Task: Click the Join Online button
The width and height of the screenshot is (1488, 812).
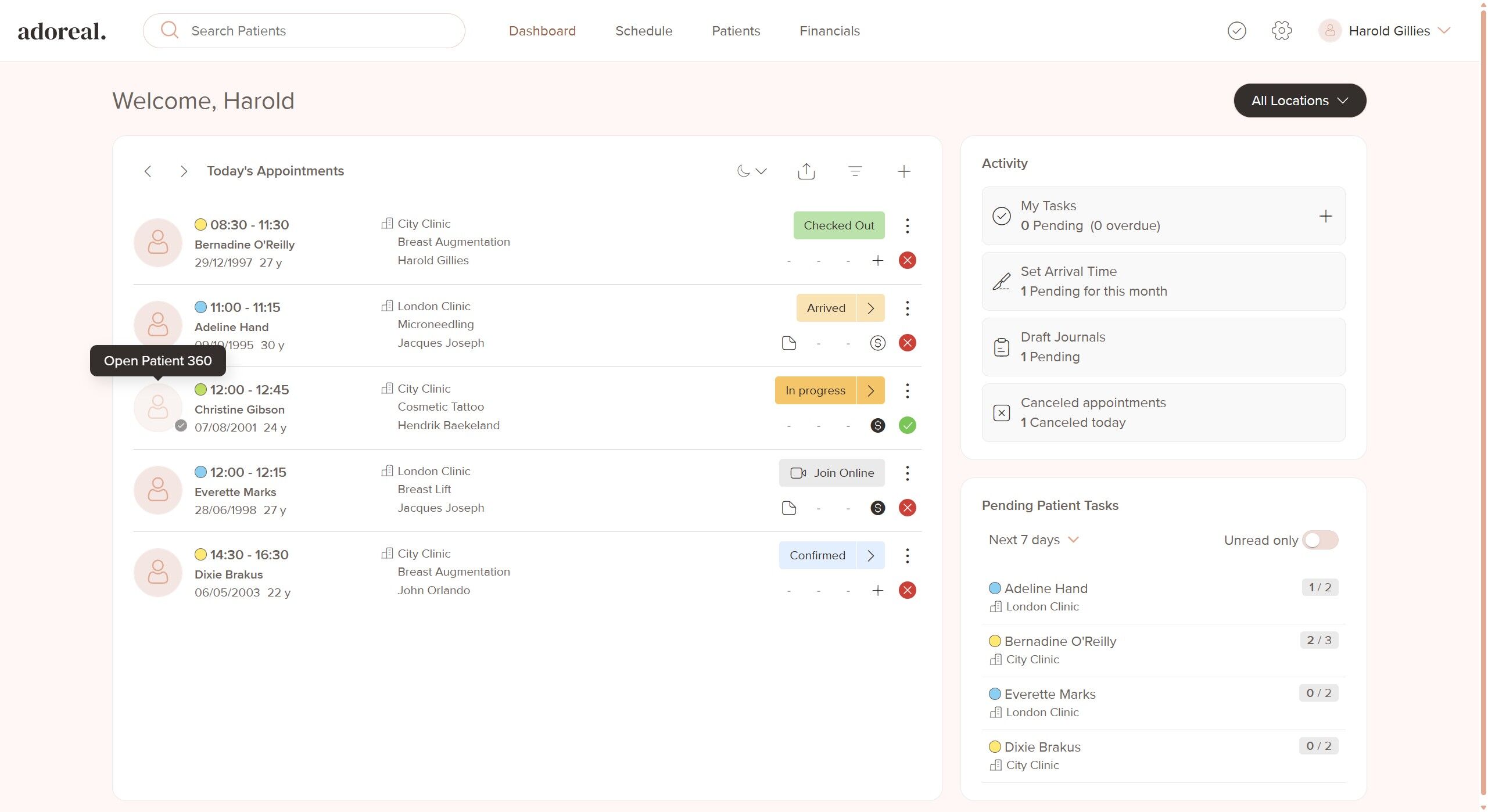Action: 831,473
